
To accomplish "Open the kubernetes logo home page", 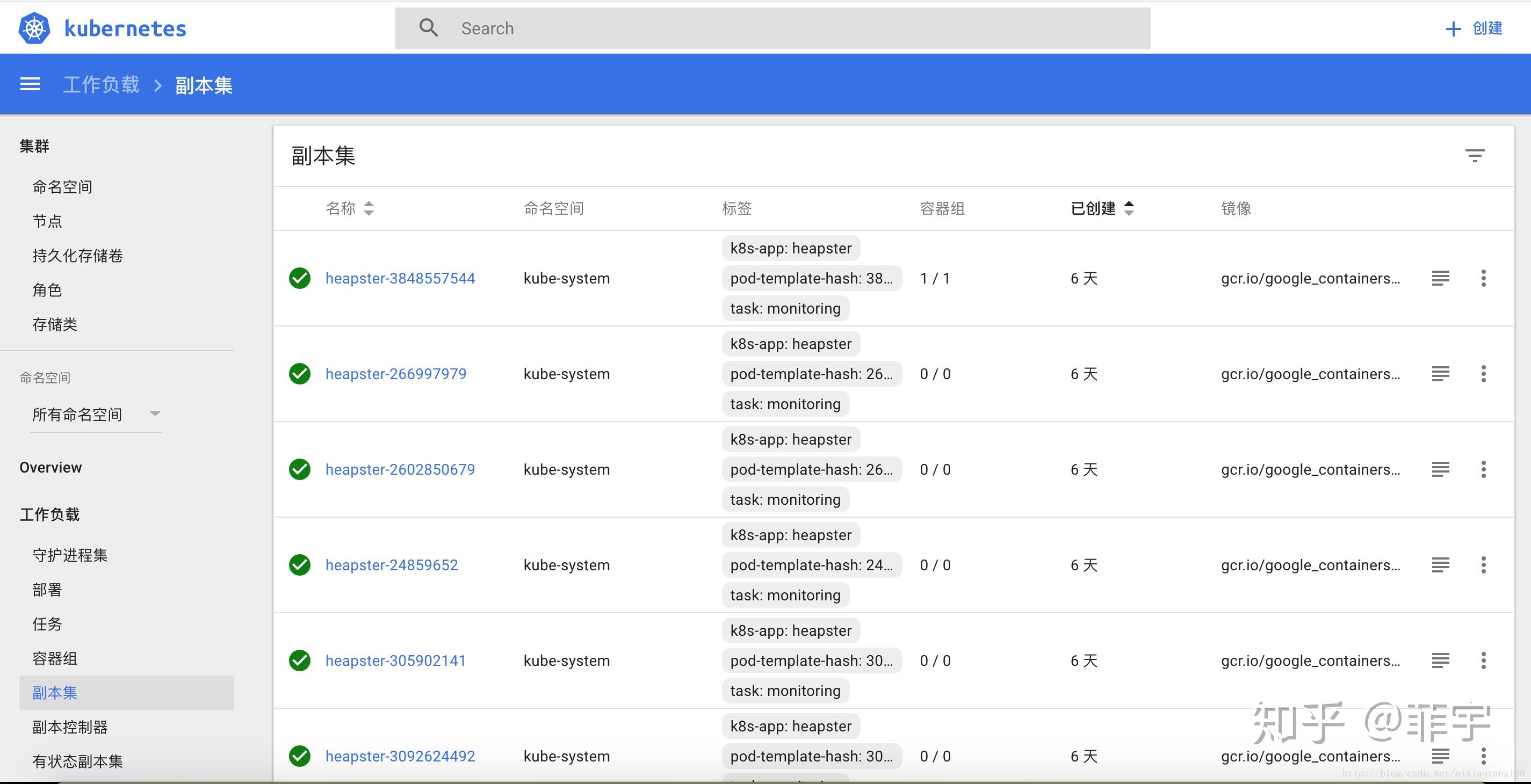I will (101, 27).
